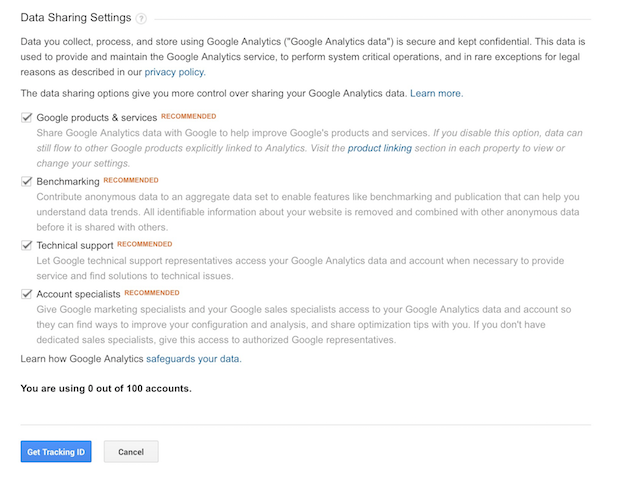Dismiss the form with the Cancel button
Viewport: 620px width, 477px height.
pos(131,452)
